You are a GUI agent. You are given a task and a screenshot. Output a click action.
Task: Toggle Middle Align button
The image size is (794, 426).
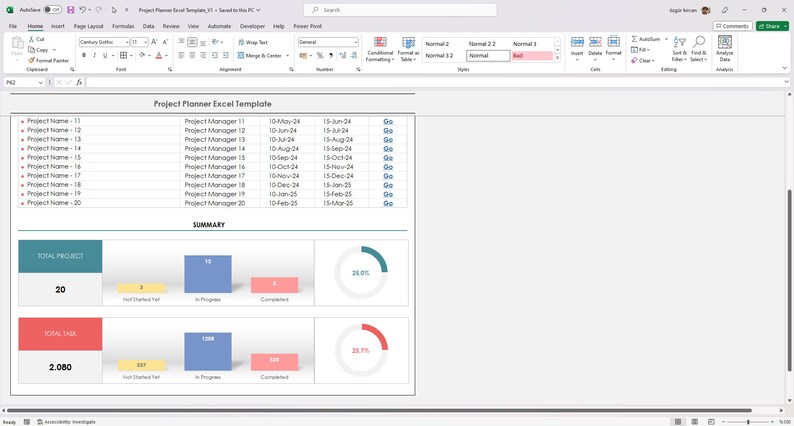click(192, 42)
